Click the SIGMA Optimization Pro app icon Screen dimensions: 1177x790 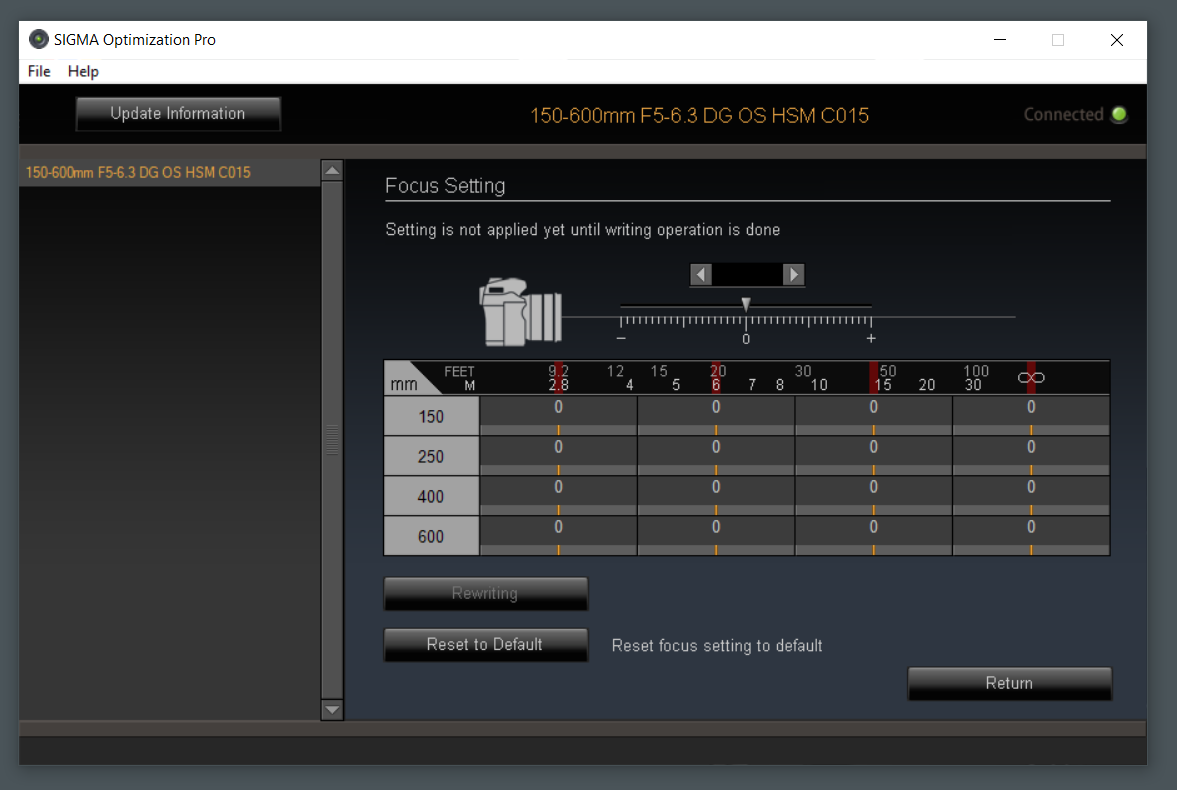[38, 39]
